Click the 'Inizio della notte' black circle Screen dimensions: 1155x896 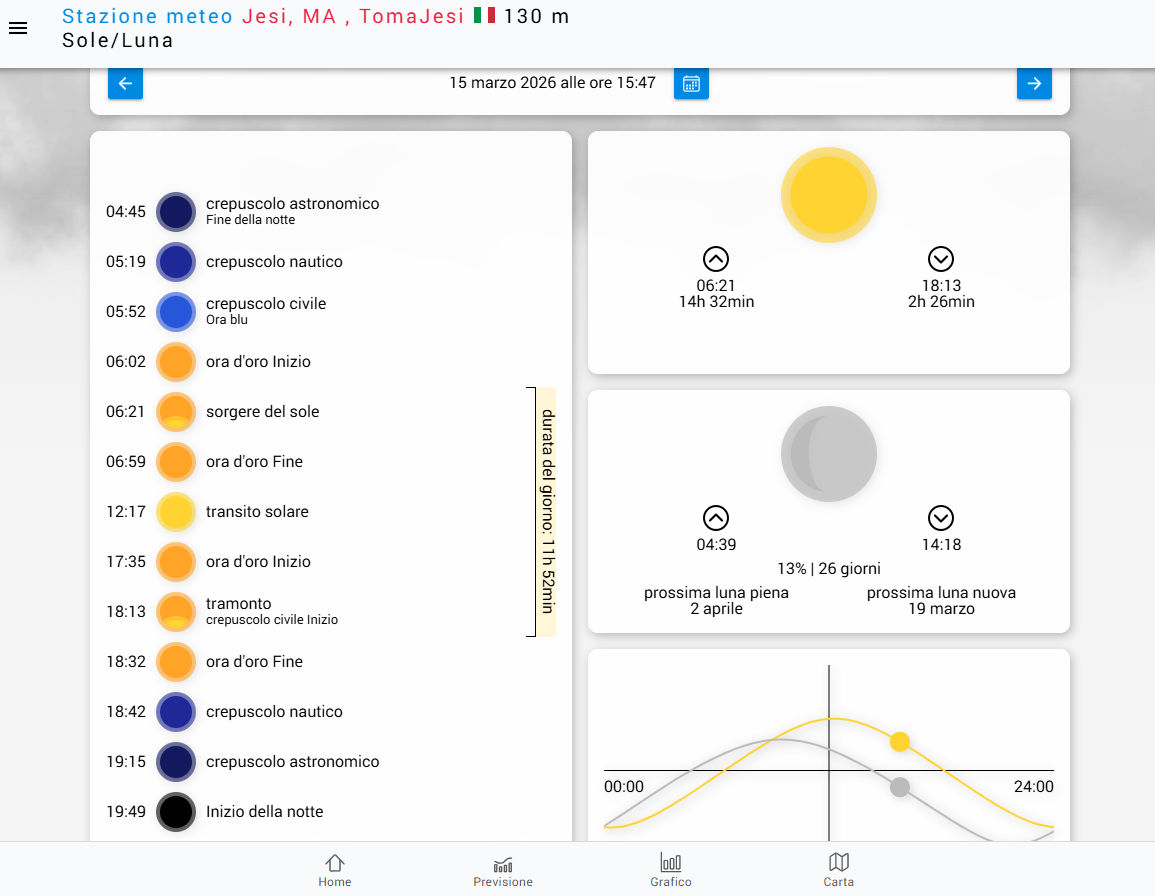pyautogui.click(x=176, y=812)
